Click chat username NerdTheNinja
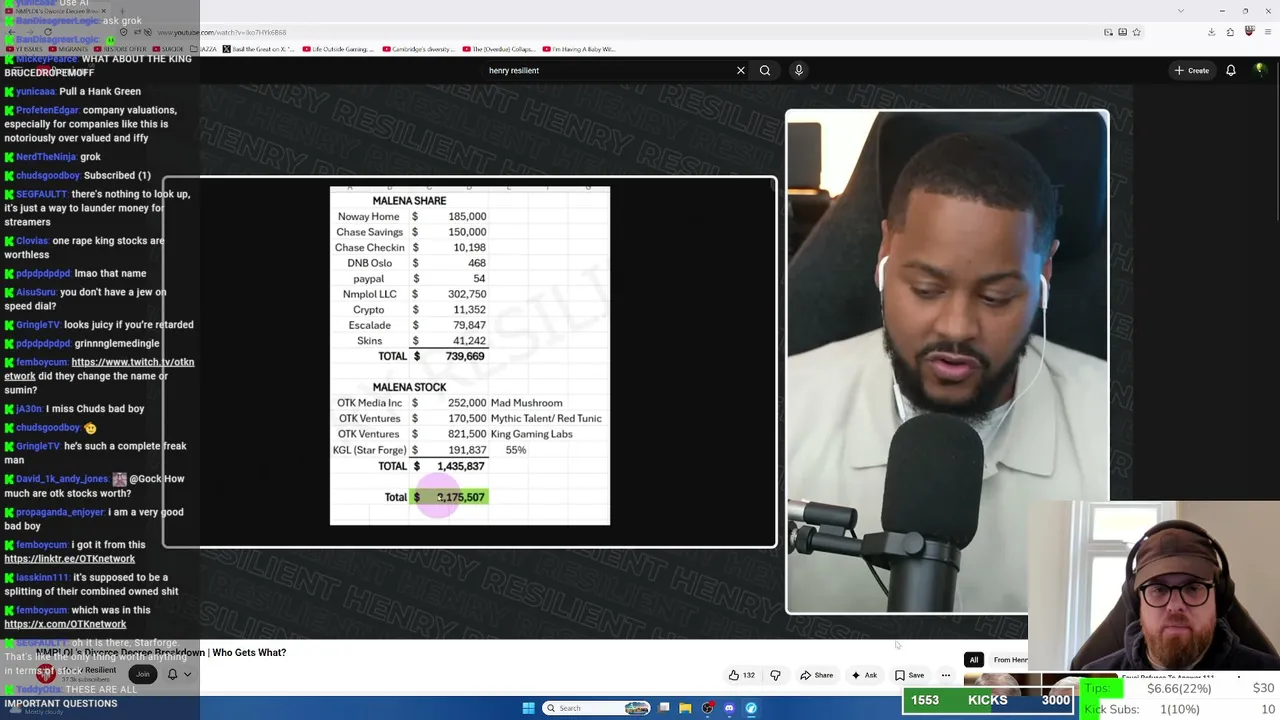Image resolution: width=1280 pixels, height=720 pixels. coord(46,157)
